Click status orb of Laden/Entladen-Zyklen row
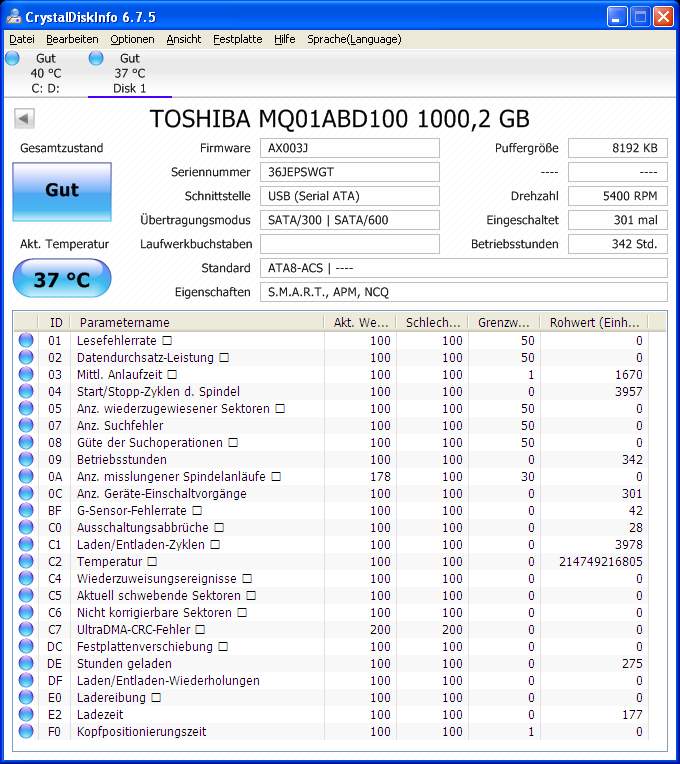Image resolution: width=680 pixels, height=764 pixels. [x=26, y=544]
